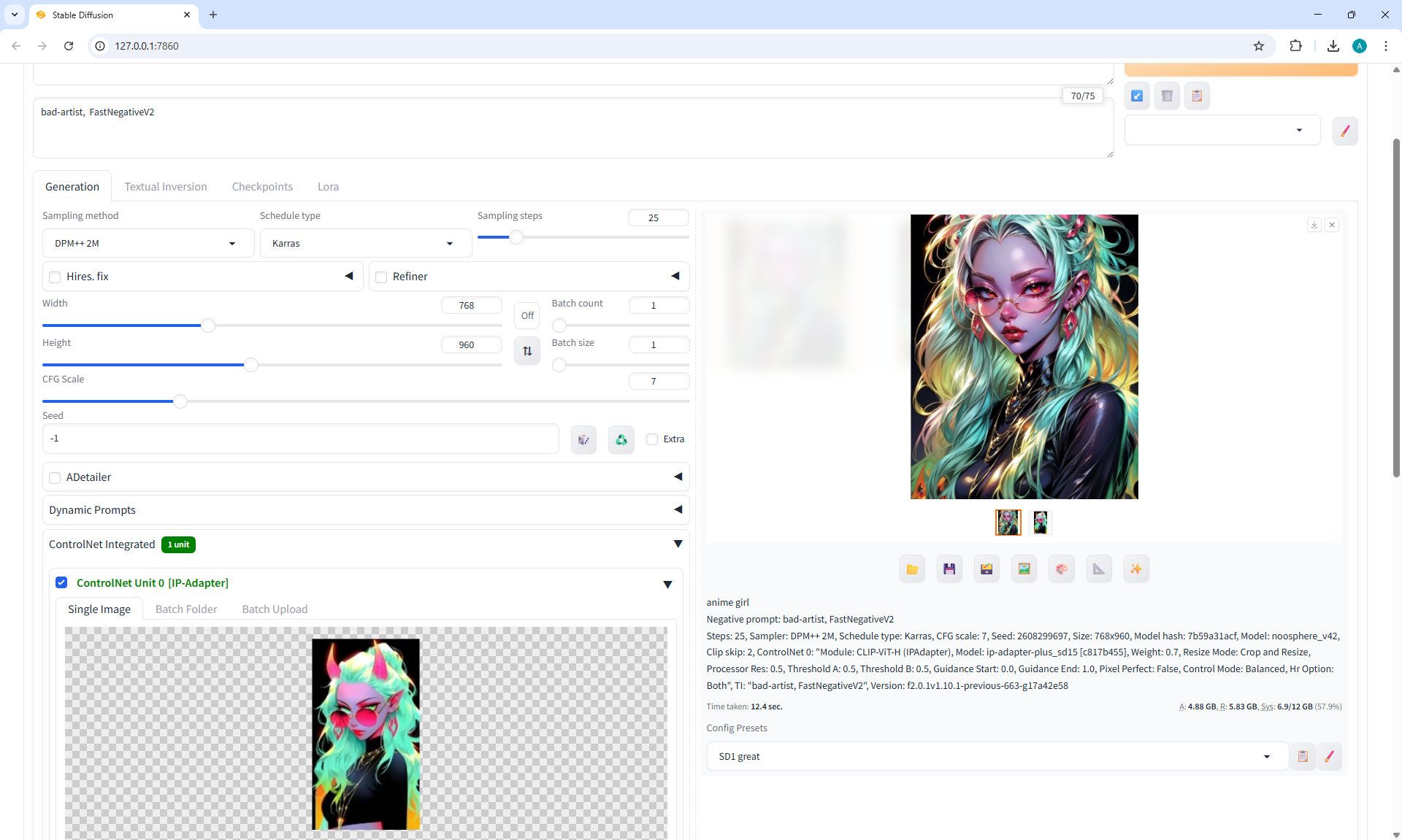The height and width of the screenshot is (840, 1402).
Task: Switch to the Textual Inversion tab
Action: tap(165, 187)
